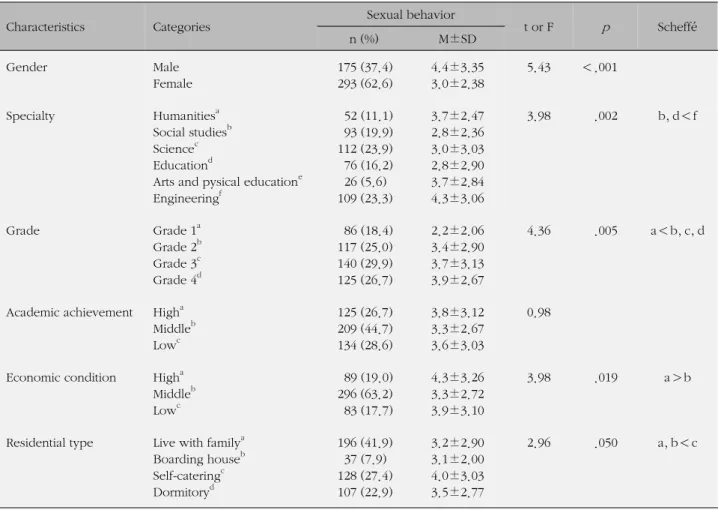Select the 'Academic achievement' row label
718x510 pixels.
pyautogui.click(x=69, y=312)
